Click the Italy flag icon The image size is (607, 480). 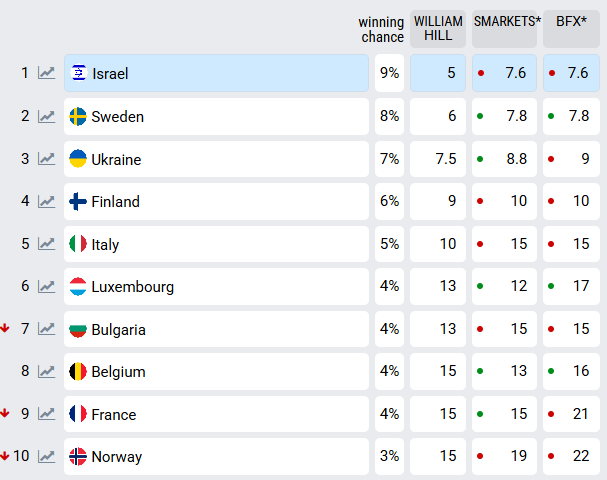[x=77, y=244]
